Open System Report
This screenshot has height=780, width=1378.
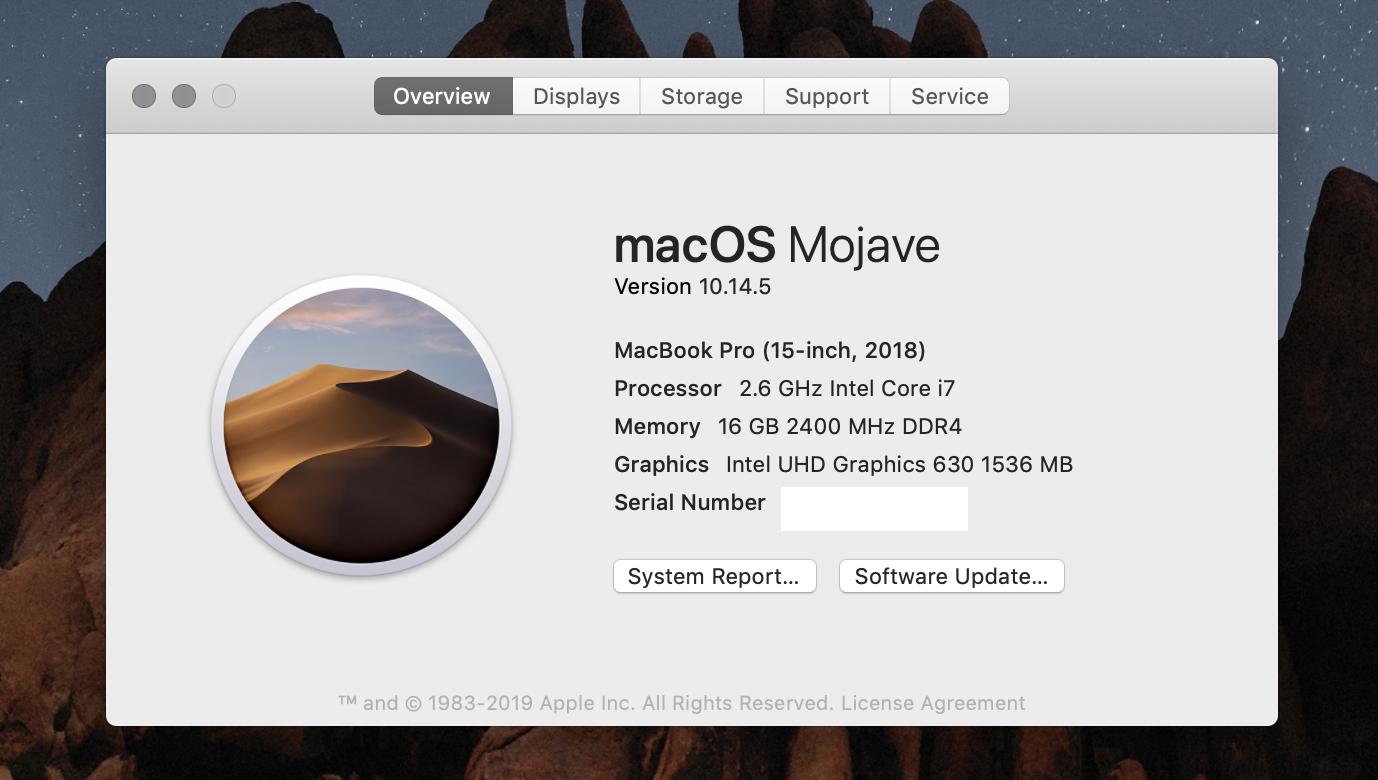[714, 576]
